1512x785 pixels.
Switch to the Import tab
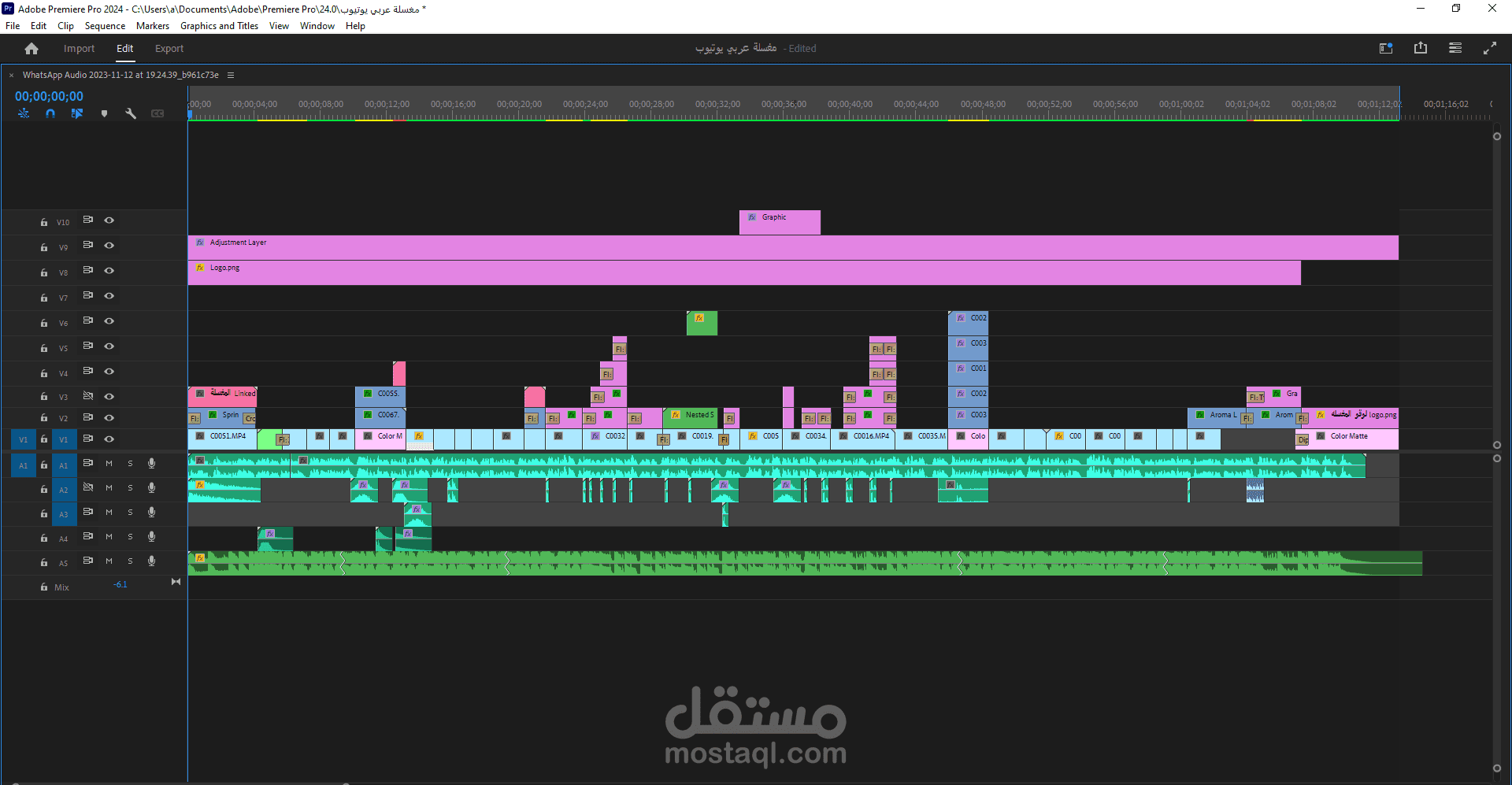point(79,49)
